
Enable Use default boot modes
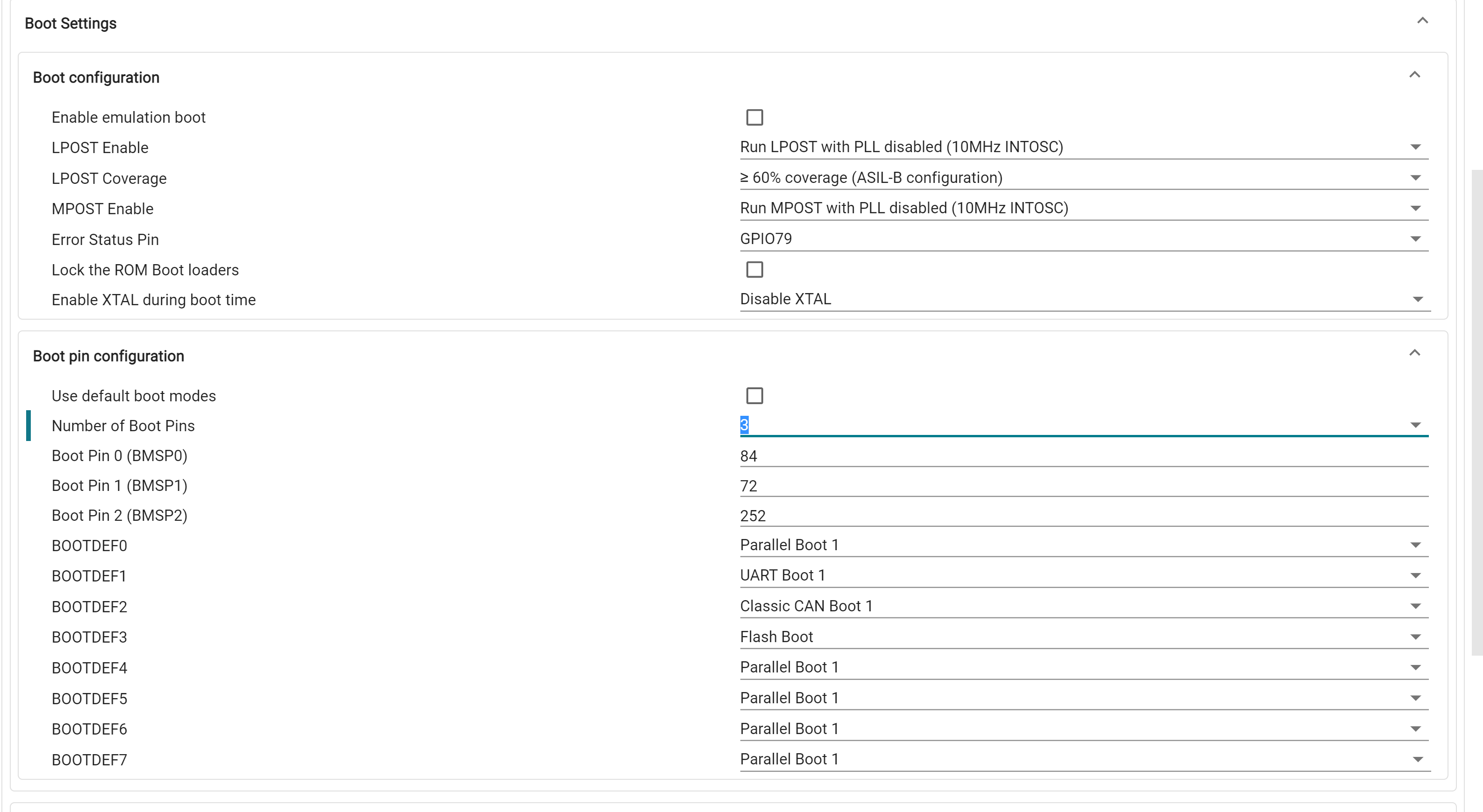pyautogui.click(x=756, y=396)
